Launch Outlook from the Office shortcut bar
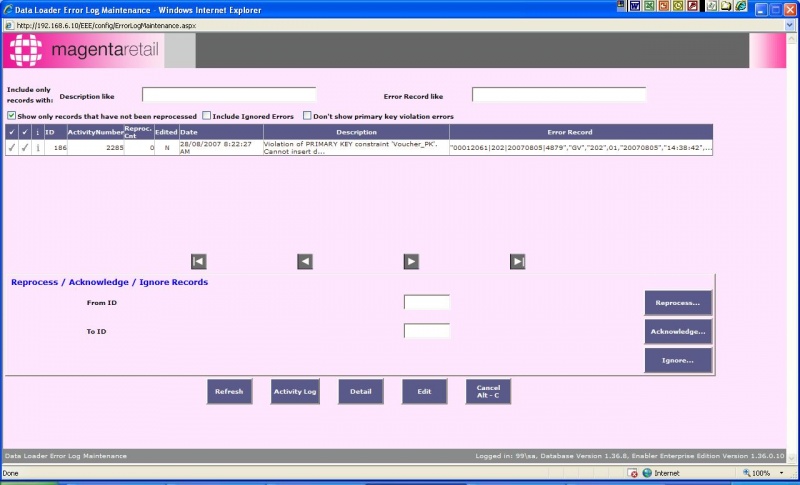The image size is (800, 485). (678, 6)
